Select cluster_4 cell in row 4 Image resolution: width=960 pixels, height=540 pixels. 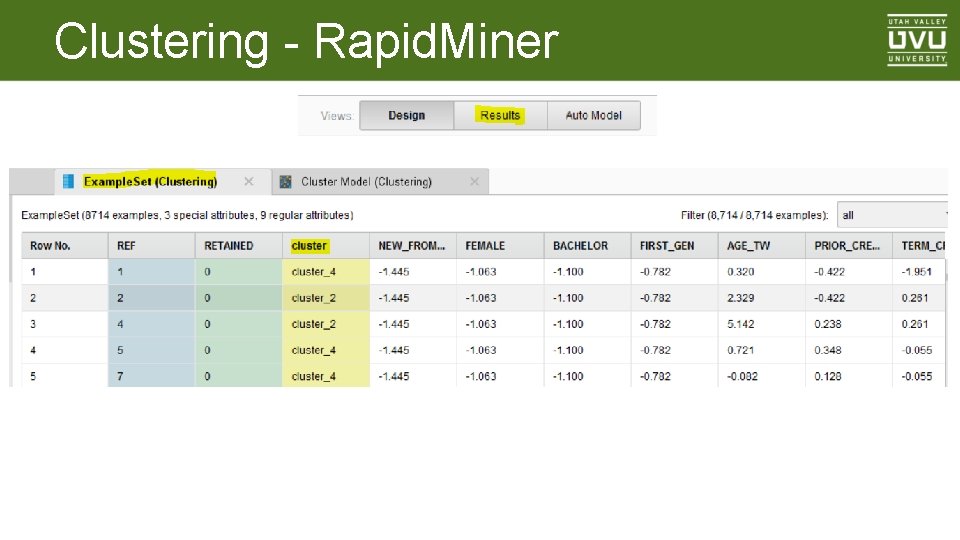[326, 350]
